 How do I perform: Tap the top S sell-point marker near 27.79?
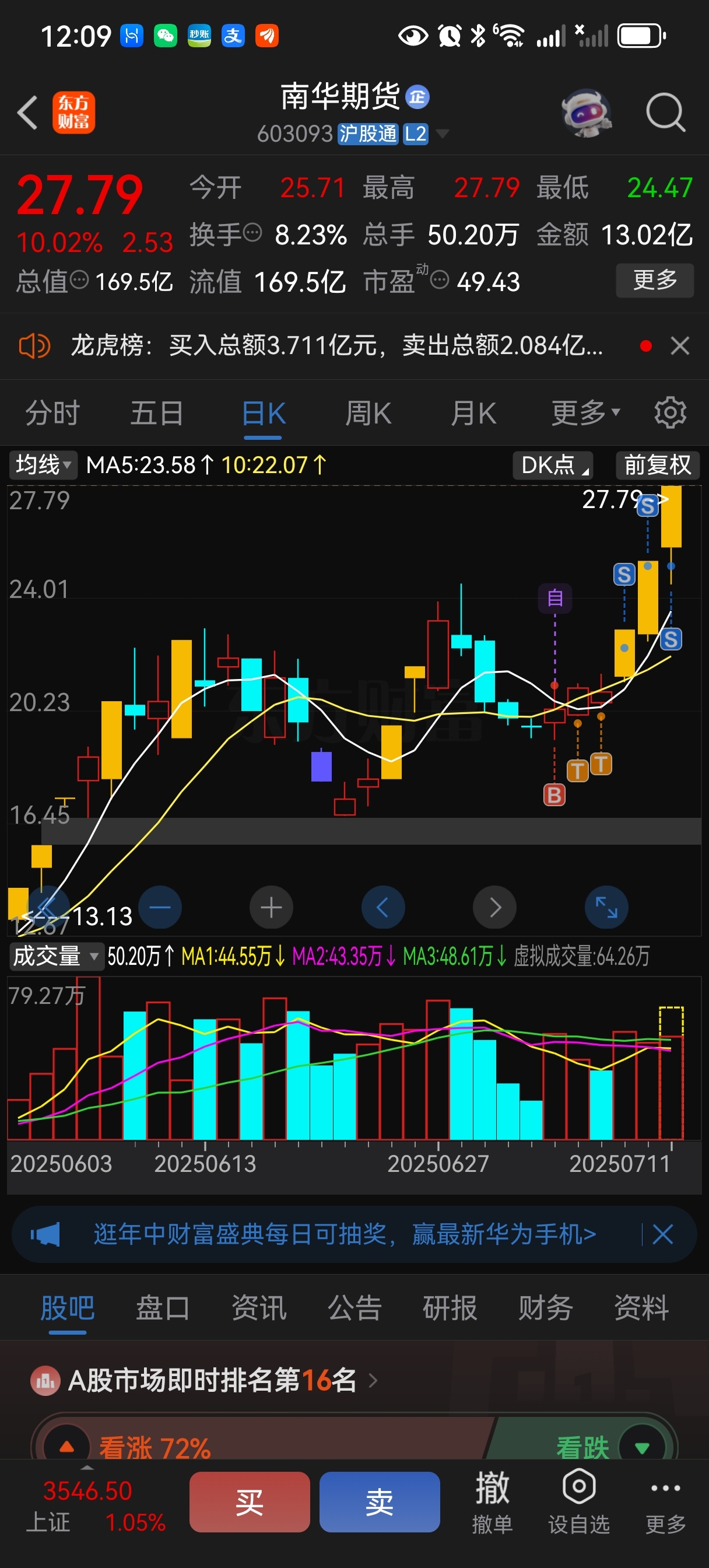pos(647,505)
